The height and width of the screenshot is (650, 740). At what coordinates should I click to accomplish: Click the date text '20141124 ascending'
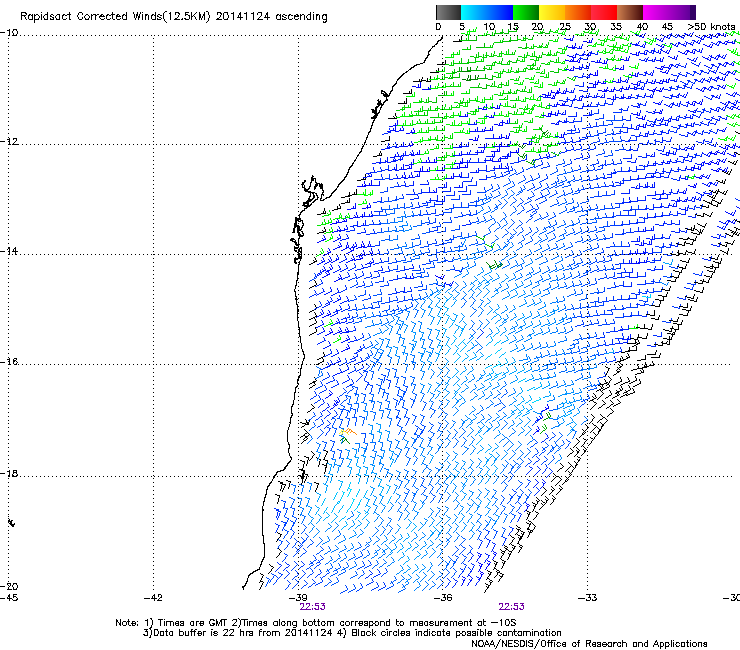[x=271, y=17]
